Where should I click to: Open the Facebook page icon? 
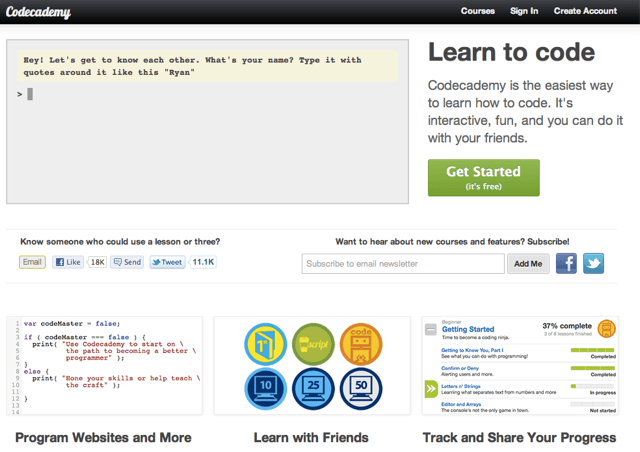tap(567, 263)
